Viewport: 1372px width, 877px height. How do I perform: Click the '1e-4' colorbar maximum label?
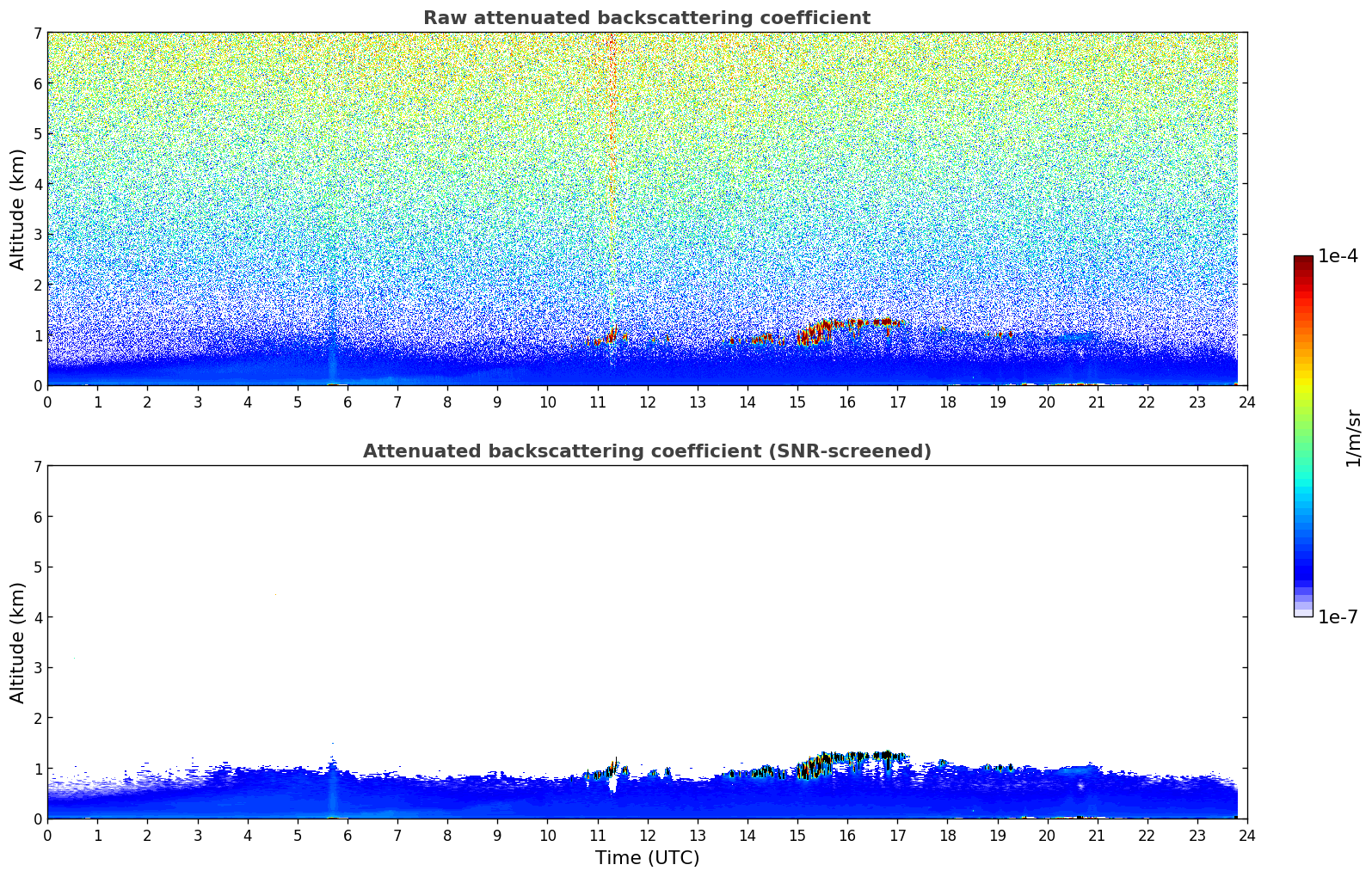1338,256
